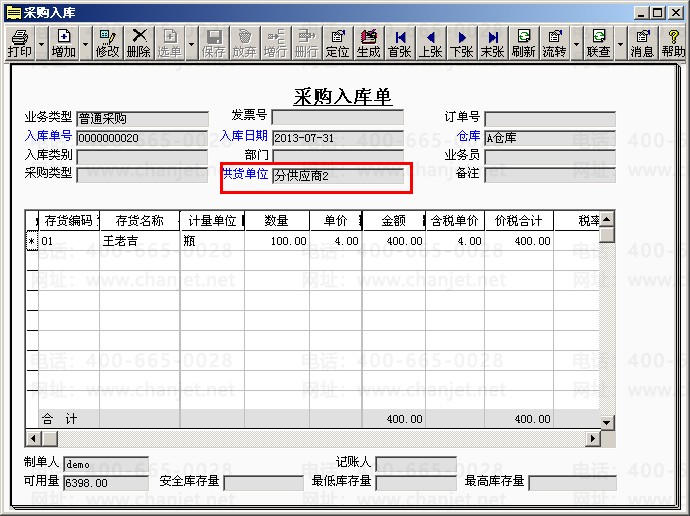Expand the dropdown arrow next to 增加

85,44
